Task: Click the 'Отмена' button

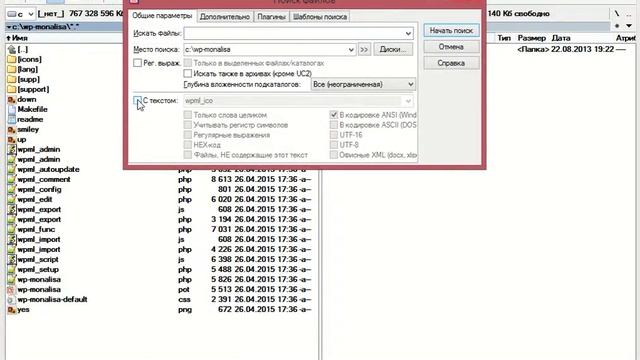Action: pos(451,47)
